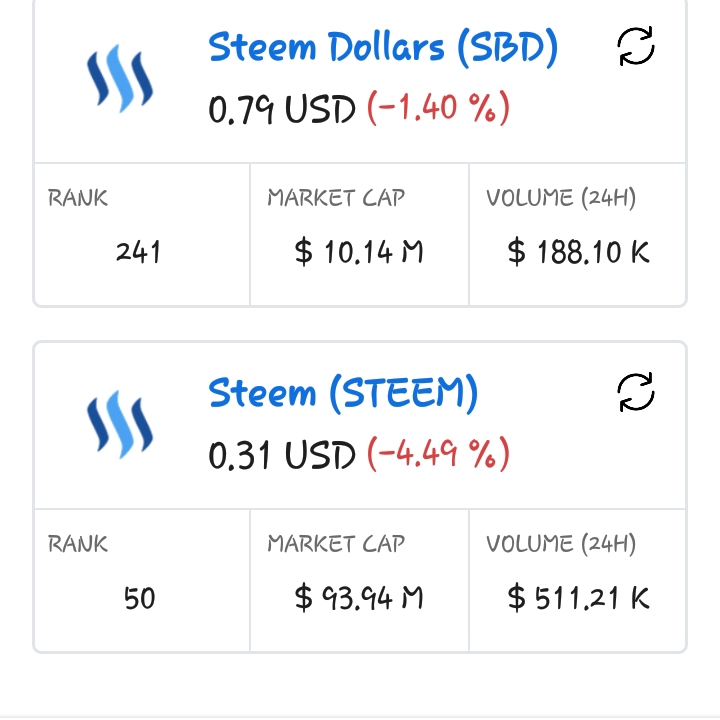Refresh the Steem (STEEM) card
This screenshot has height=720, width=720.
pyautogui.click(x=636, y=392)
